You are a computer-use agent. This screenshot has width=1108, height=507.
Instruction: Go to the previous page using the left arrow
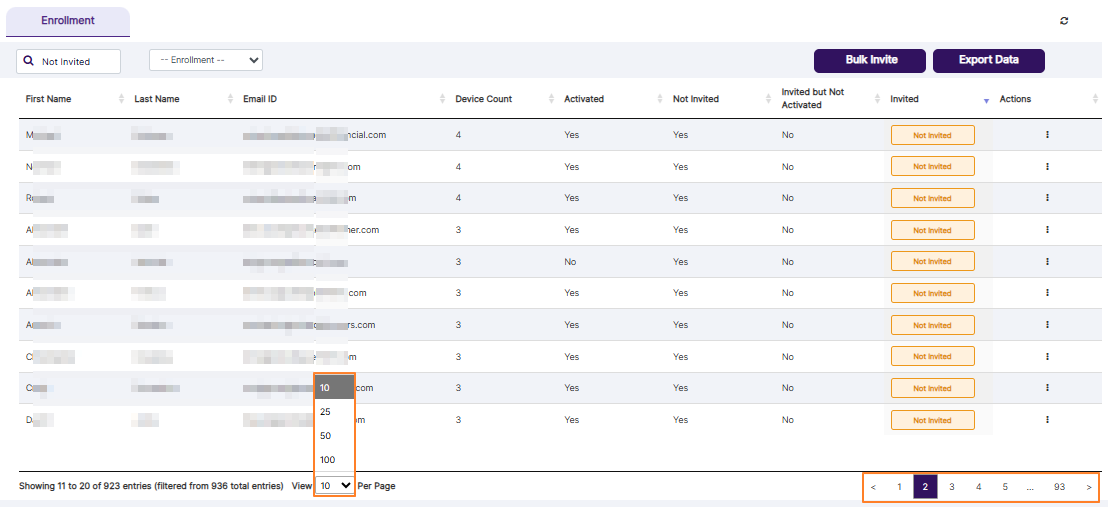pyautogui.click(x=873, y=486)
